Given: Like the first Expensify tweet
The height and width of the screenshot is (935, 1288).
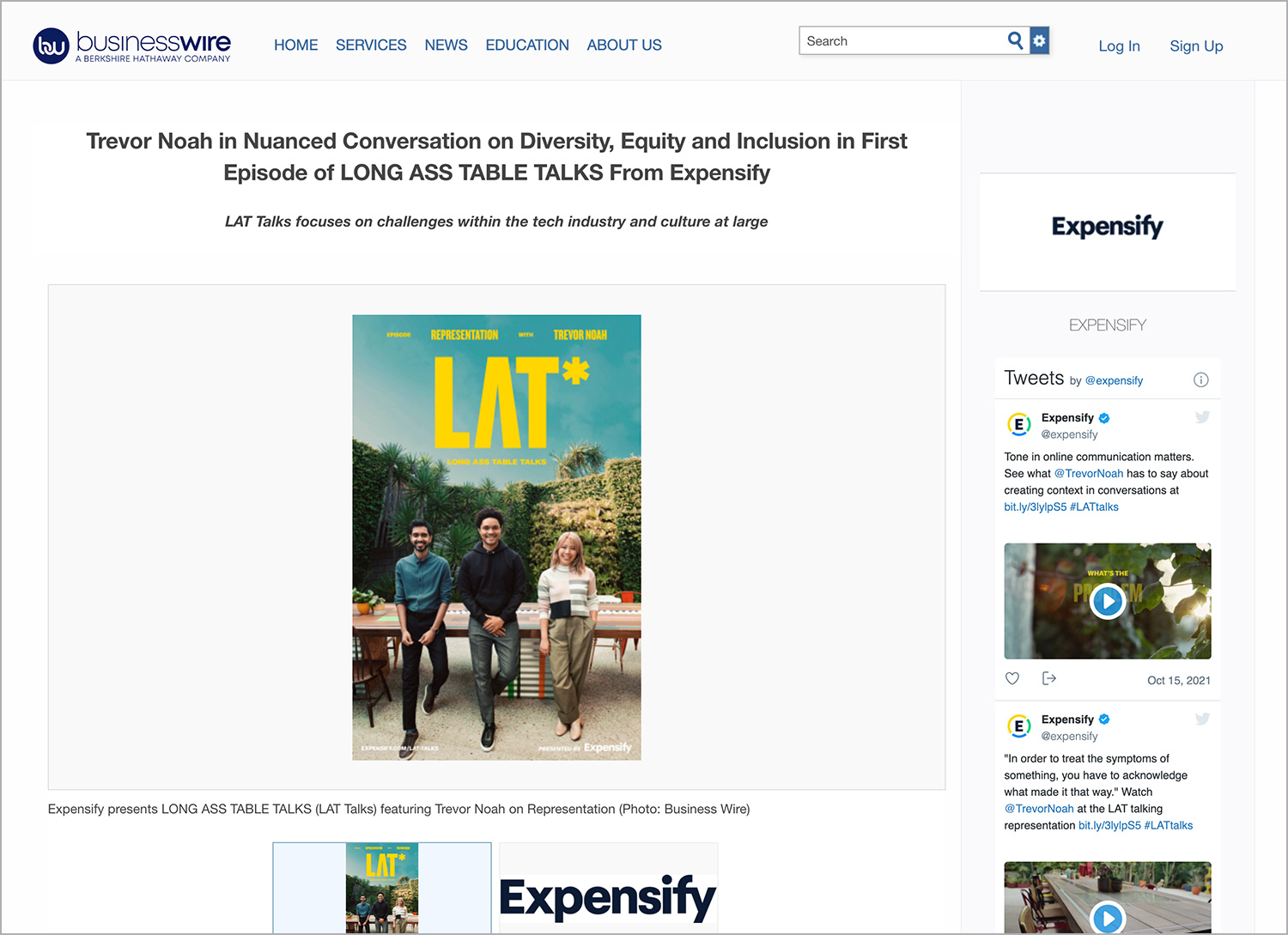Looking at the screenshot, I should [x=1012, y=678].
